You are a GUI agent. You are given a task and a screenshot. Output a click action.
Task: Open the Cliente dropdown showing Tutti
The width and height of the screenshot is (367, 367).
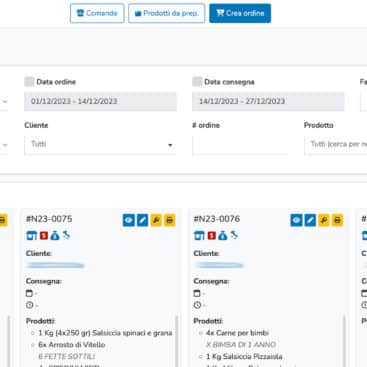point(100,145)
